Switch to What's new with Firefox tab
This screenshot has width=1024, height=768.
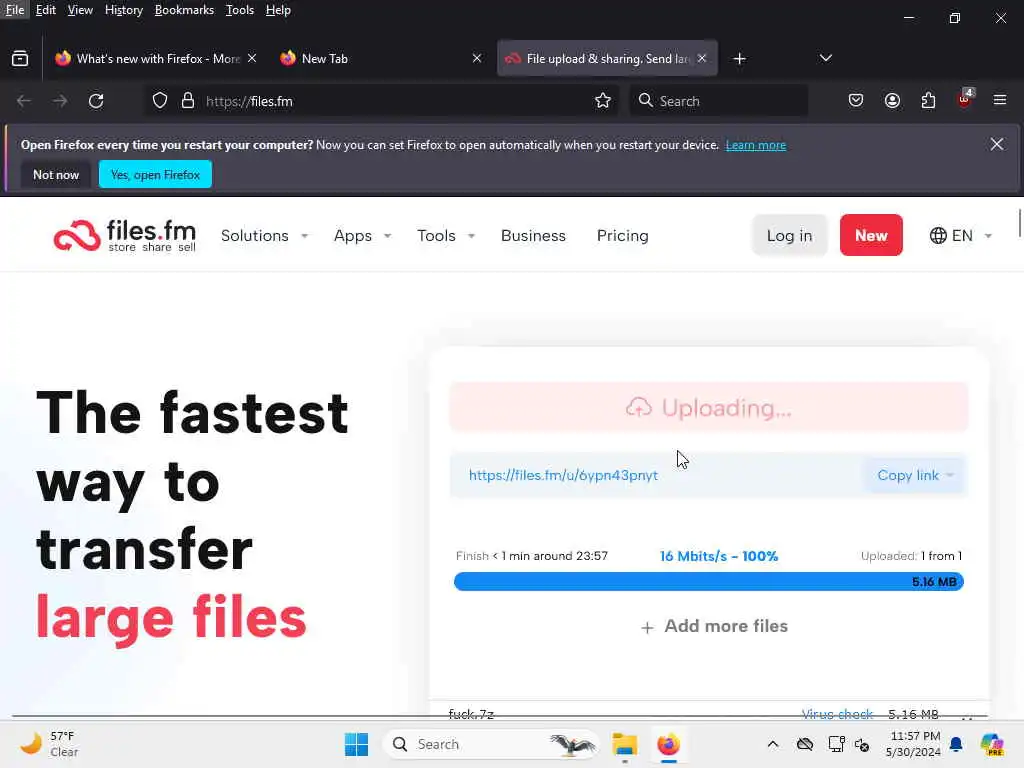coord(155,59)
